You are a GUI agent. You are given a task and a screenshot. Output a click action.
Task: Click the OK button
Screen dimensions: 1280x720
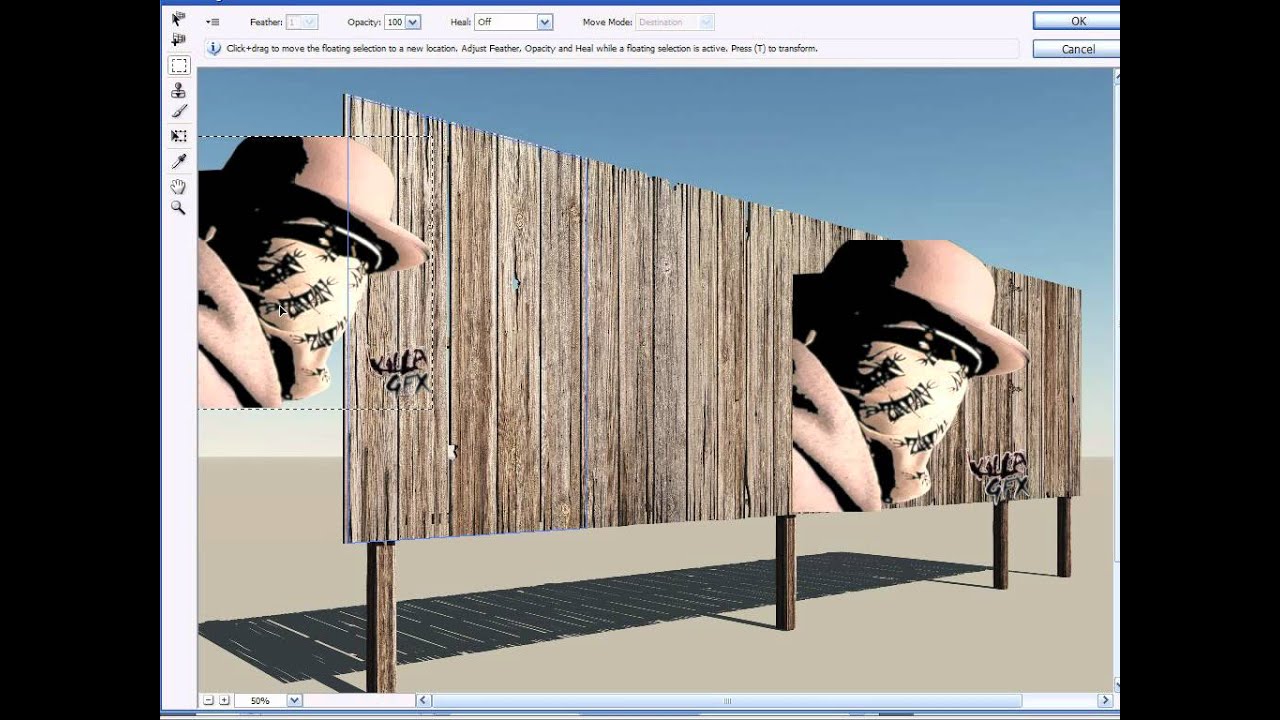coord(1078,21)
